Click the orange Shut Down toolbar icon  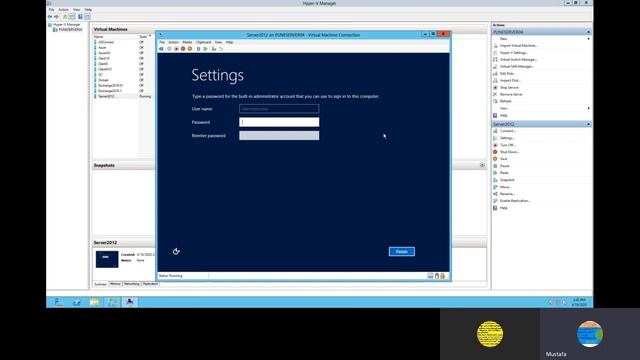coord(183,49)
